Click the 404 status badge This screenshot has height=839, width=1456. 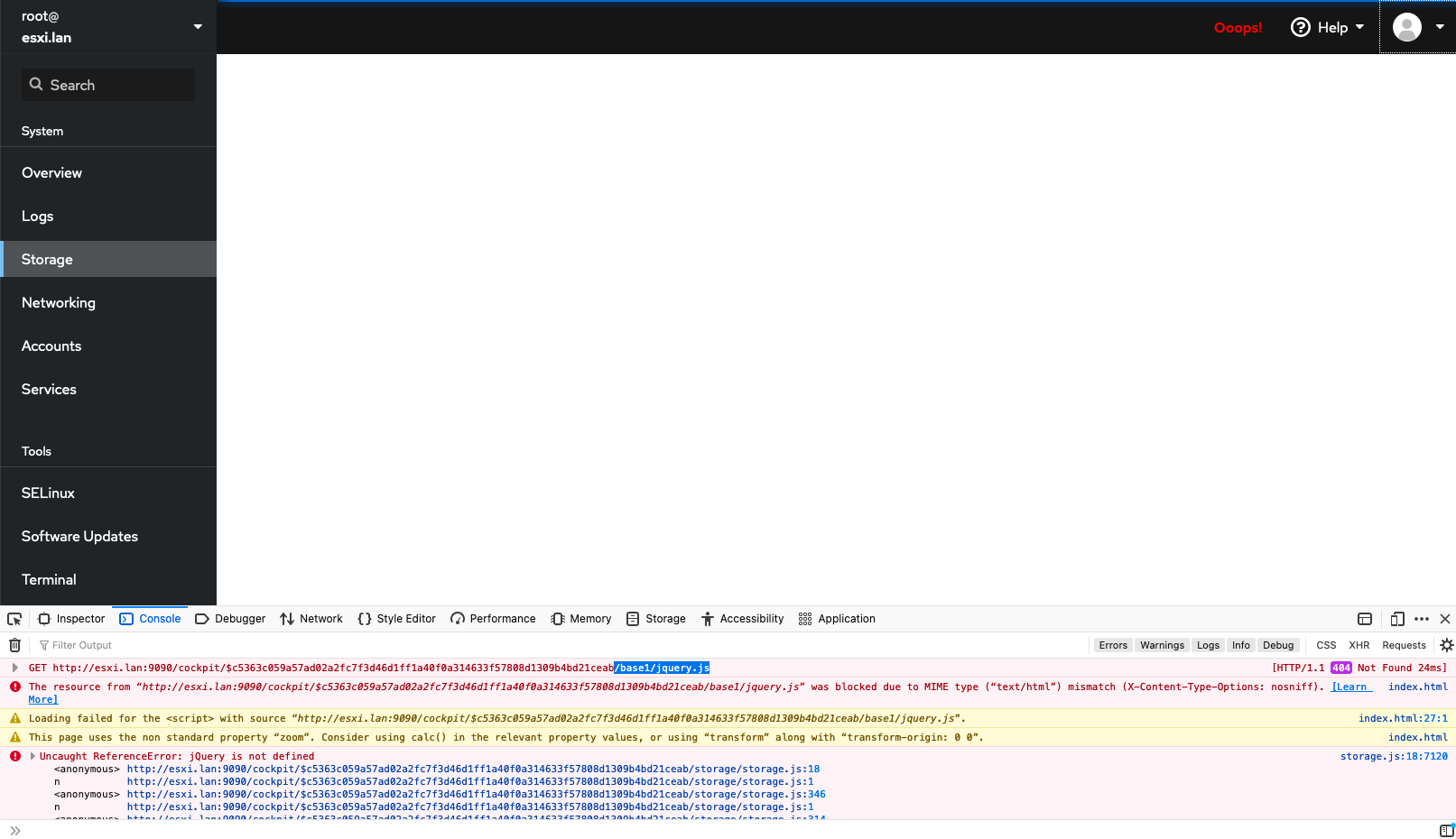click(1340, 668)
